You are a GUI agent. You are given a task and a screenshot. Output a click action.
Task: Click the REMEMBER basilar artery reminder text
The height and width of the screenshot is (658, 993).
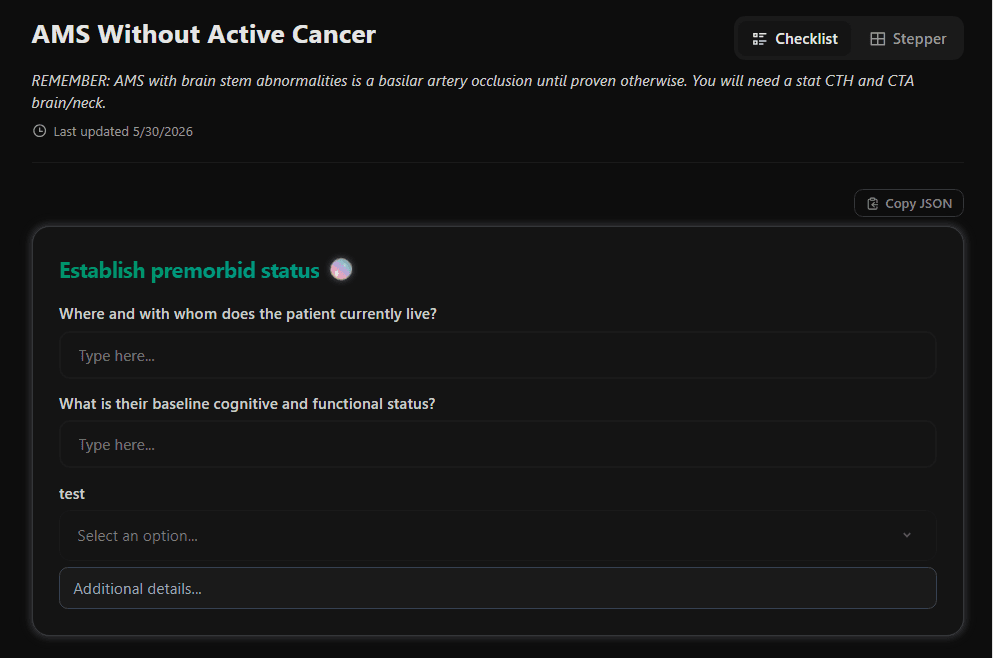pyautogui.click(x=473, y=92)
